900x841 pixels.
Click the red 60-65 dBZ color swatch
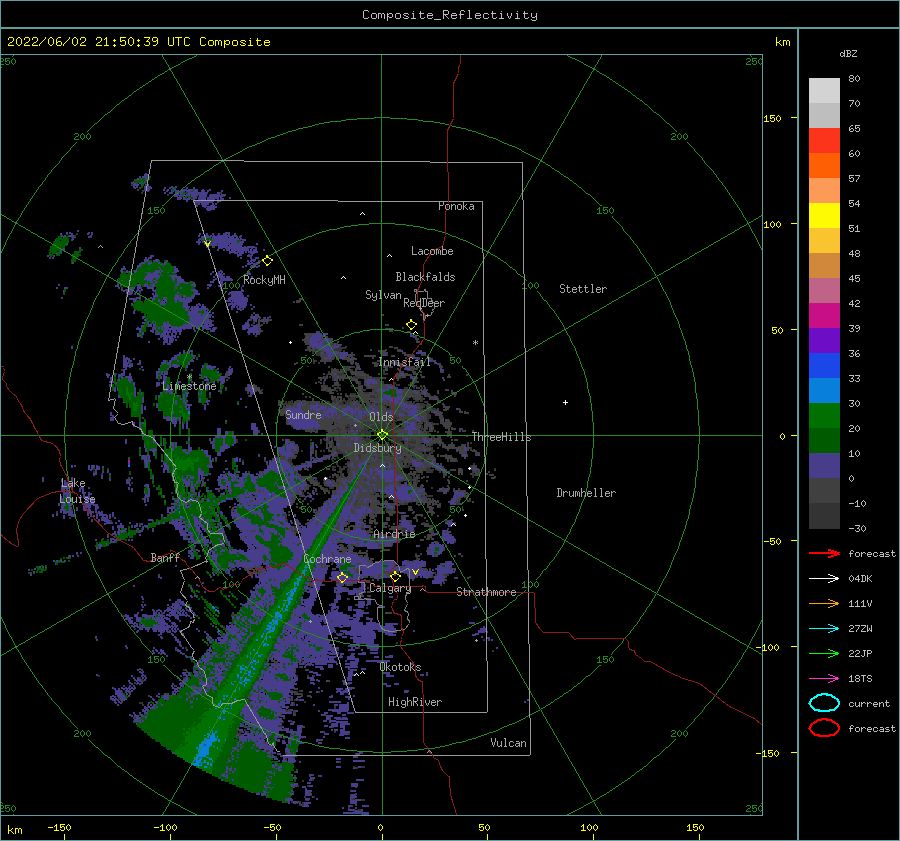click(x=824, y=140)
